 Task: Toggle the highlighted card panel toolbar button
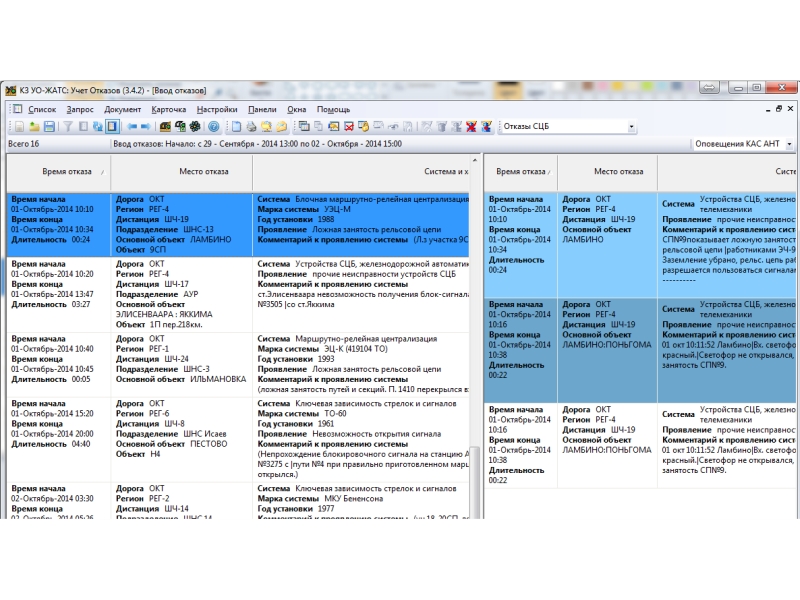[x=112, y=127]
